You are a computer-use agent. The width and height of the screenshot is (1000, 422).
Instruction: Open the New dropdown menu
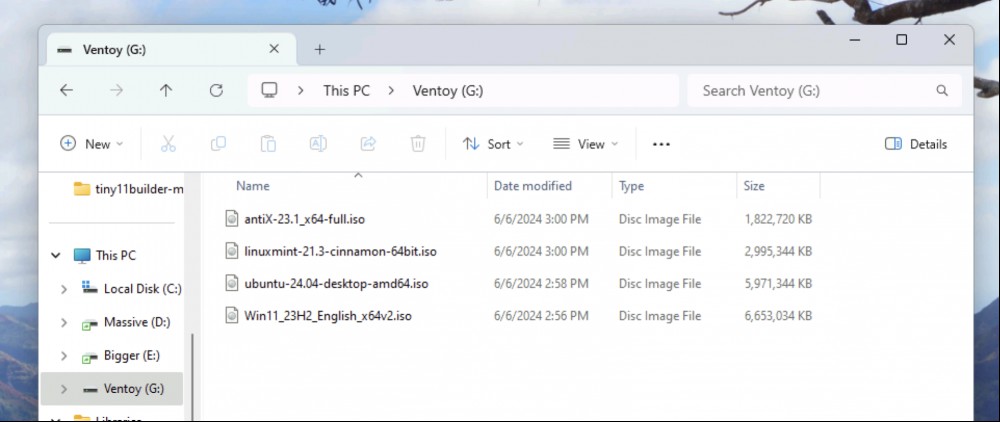pos(92,144)
